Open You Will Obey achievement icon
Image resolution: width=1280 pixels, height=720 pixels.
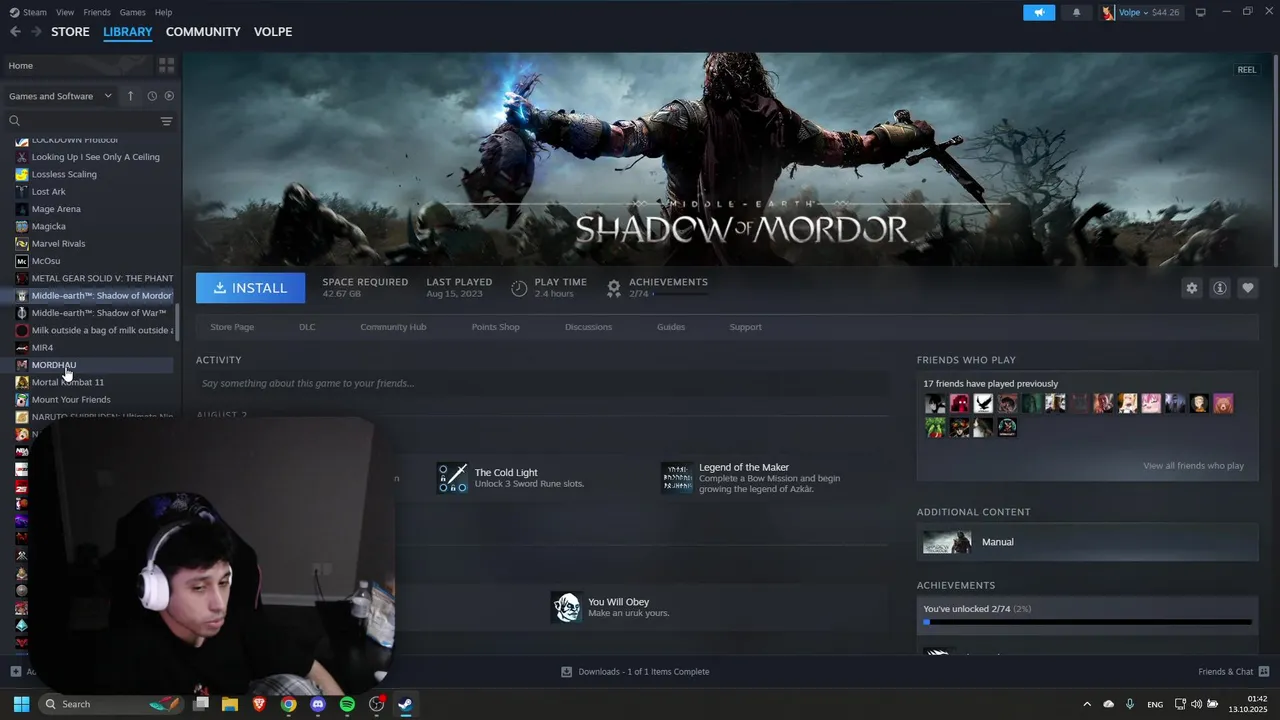click(566, 607)
